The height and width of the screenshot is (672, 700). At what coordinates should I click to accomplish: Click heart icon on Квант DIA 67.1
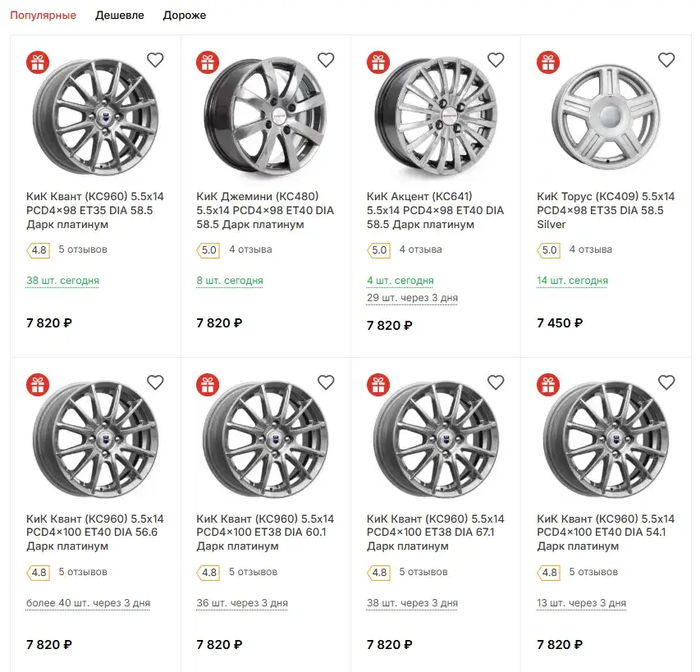[x=496, y=382]
